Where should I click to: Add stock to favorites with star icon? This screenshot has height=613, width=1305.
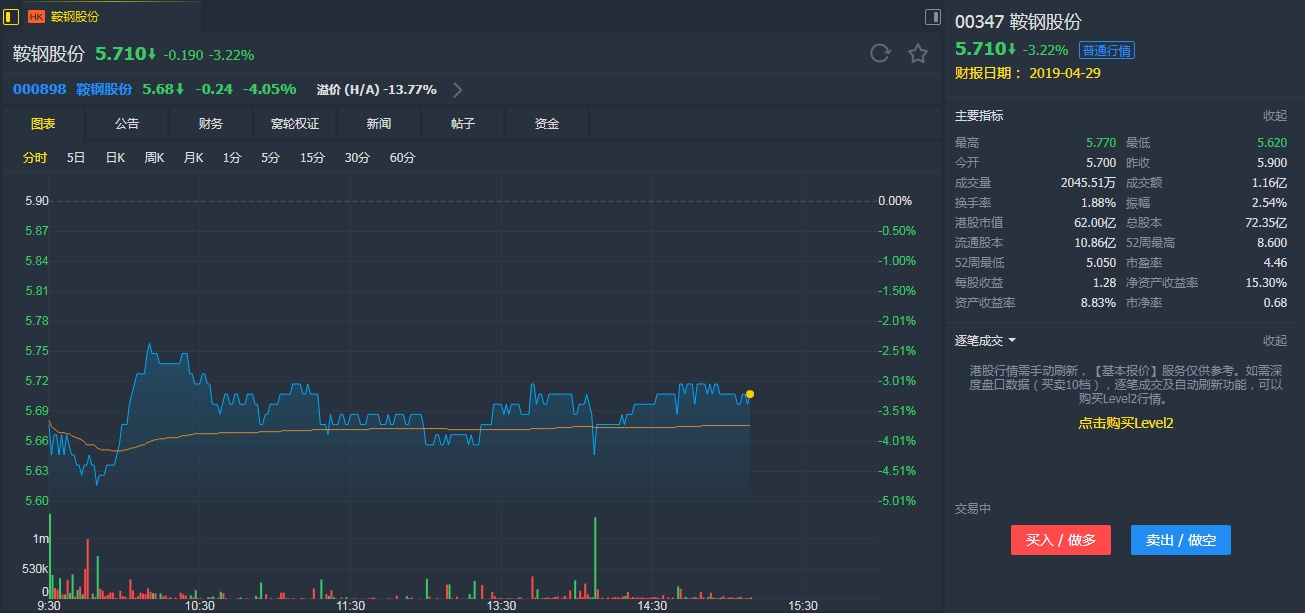coord(918,54)
